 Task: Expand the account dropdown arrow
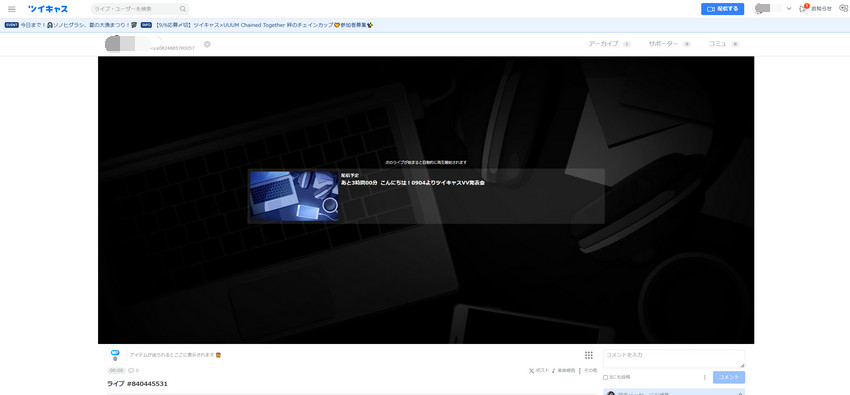click(789, 9)
